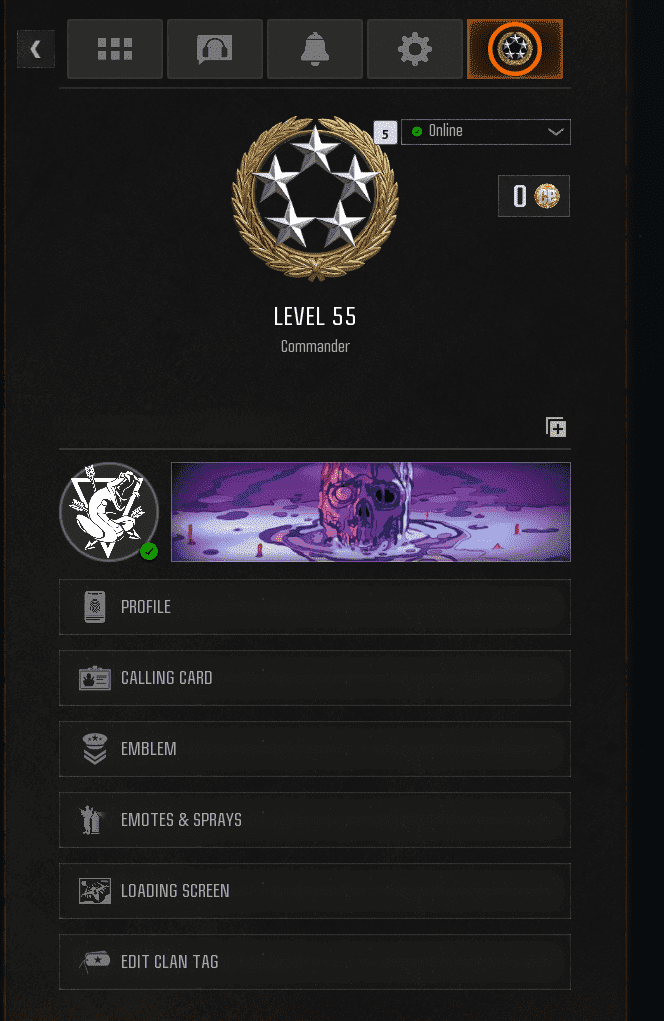Click the five-star Commander rank emblem
This screenshot has width=664, height=1021.
(x=315, y=199)
